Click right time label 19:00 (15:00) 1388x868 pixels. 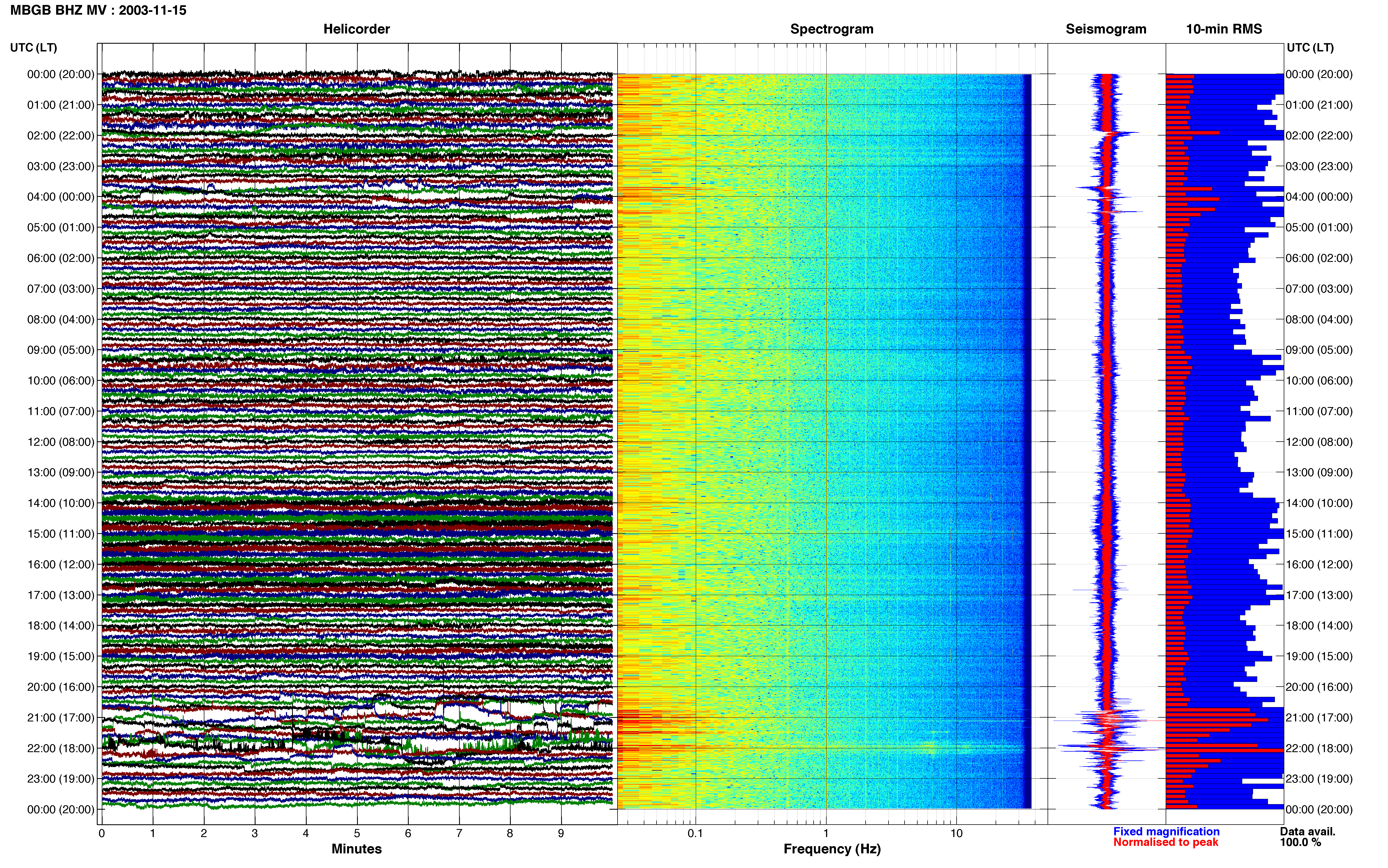[x=1319, y=656]
